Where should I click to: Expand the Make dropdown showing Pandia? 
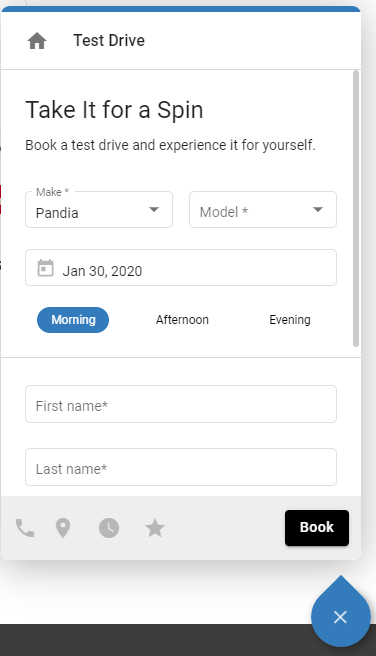[x=99, y=210]
